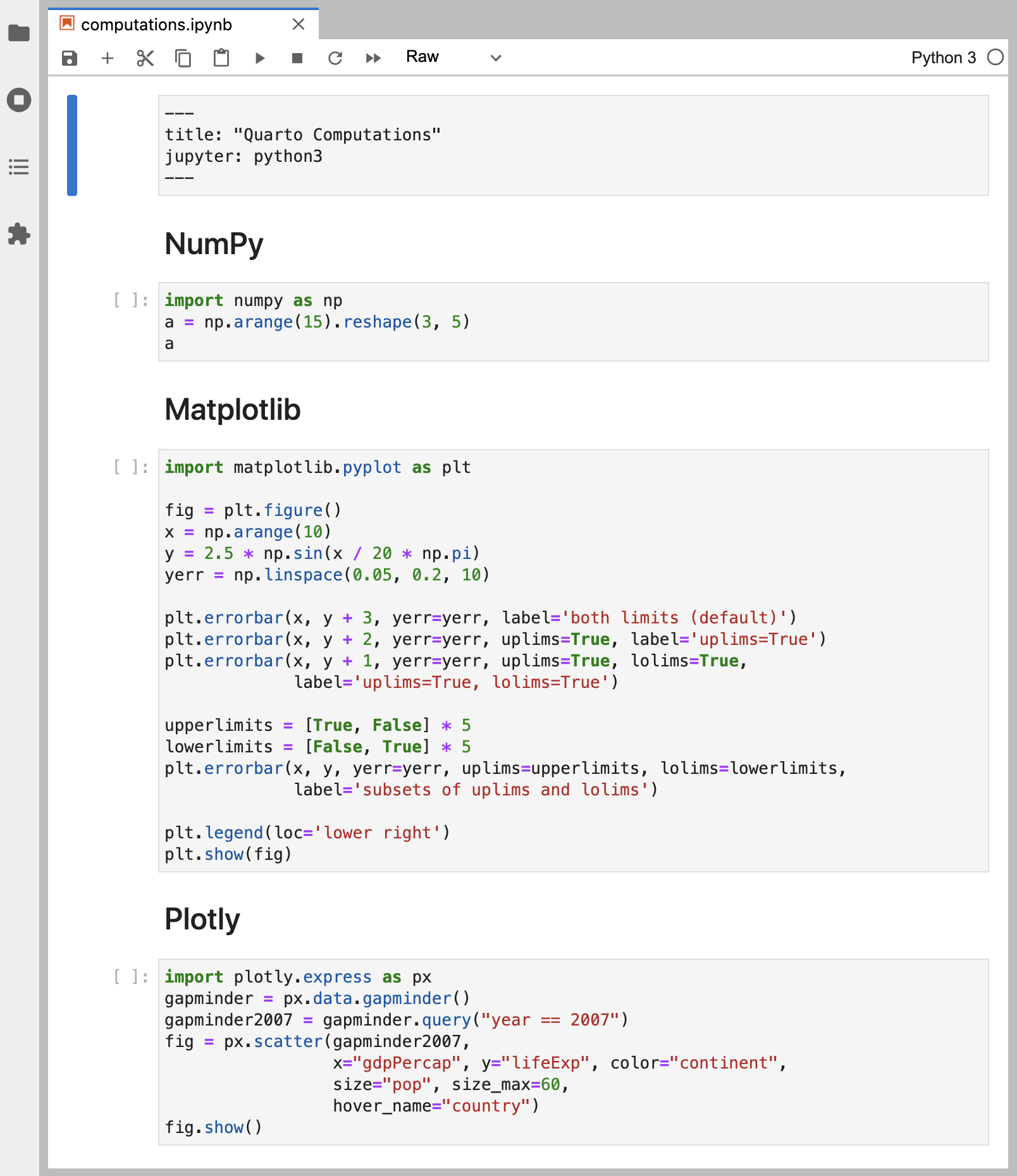The width and height of the screenshot is (1017, 1176).
Task: Run the selected cell with play icon
Action: pyautogui.click(x=260, y=58)
